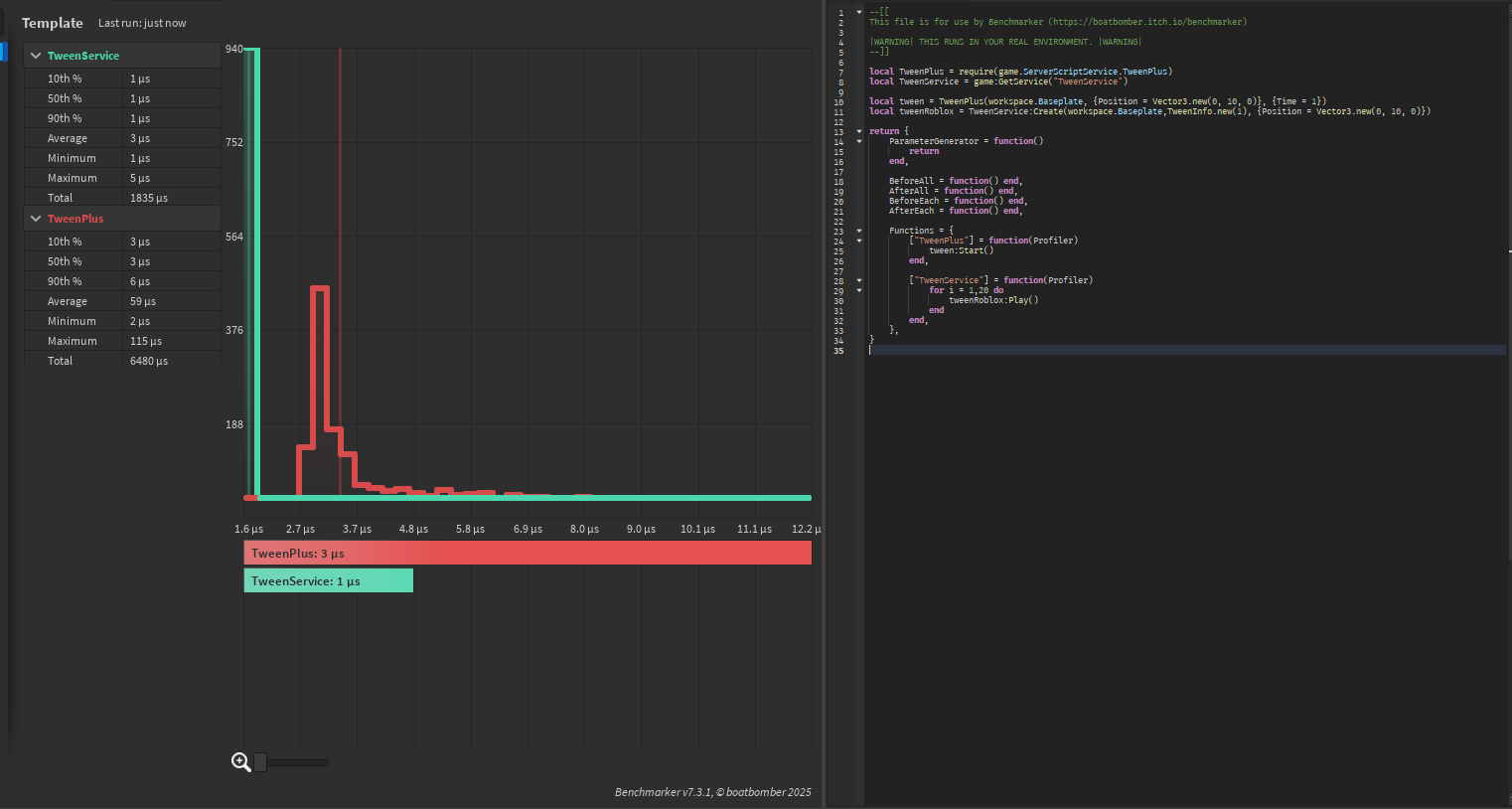
Task: Collapse the TweenPlus stats section
Action: tap(37, 219)
